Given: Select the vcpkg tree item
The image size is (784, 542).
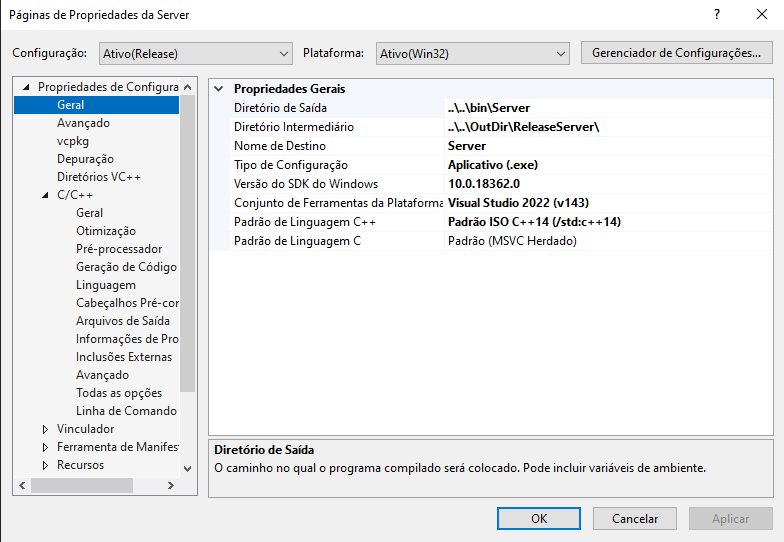Looking at the screenshot, I should coord(72,141).
